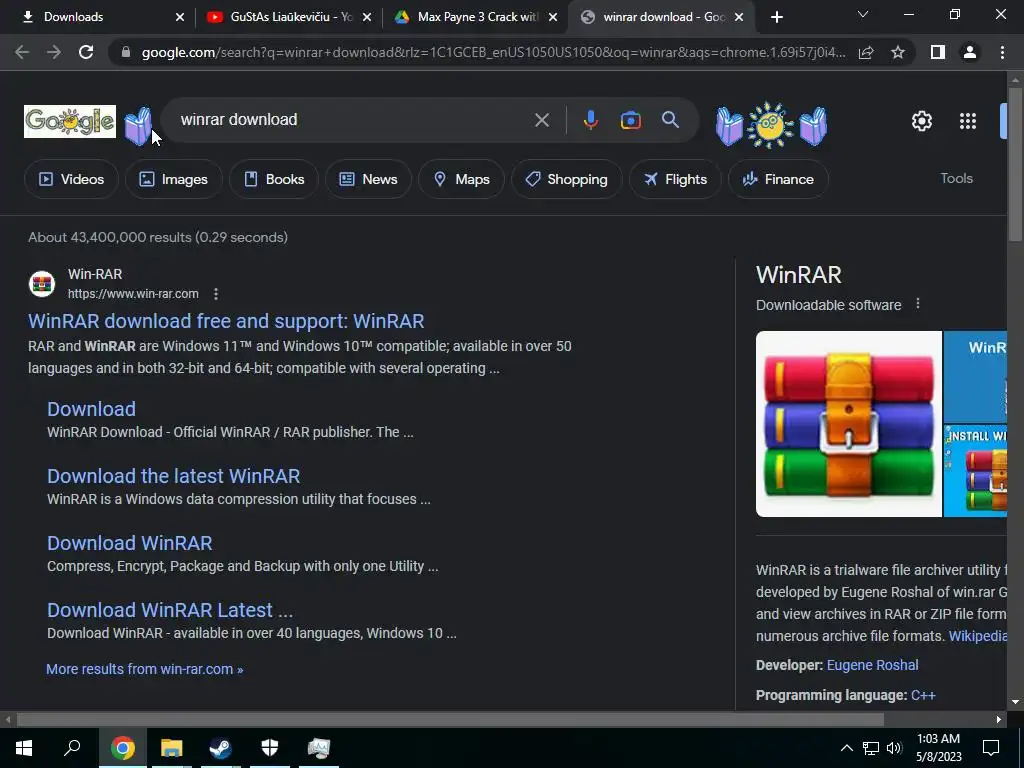Filter results by News

pos(368,179)
